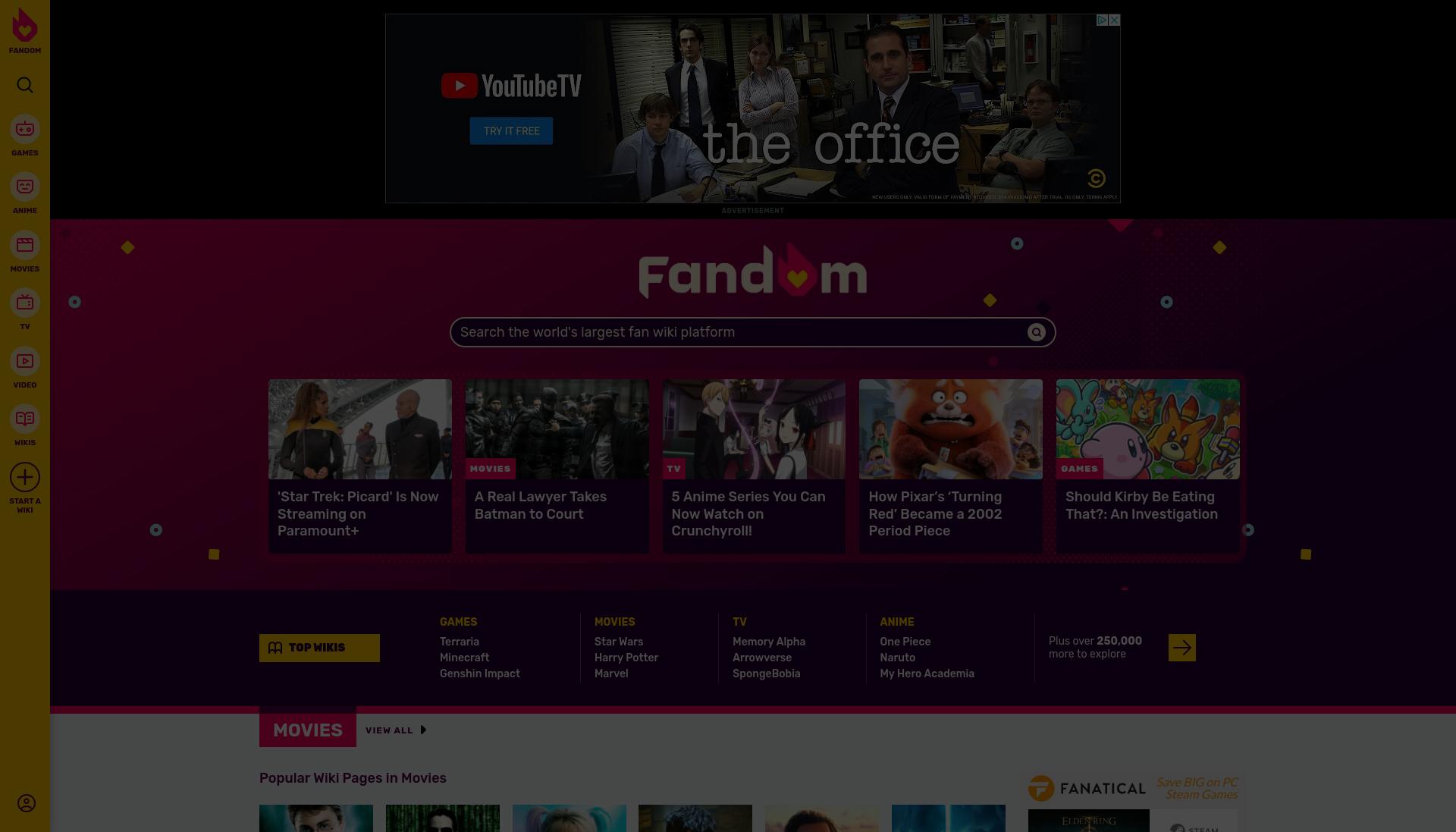The width and height of the screenshot is (1456, 832).
Task: Open the user account avatar icon
Action: (26, 803)
